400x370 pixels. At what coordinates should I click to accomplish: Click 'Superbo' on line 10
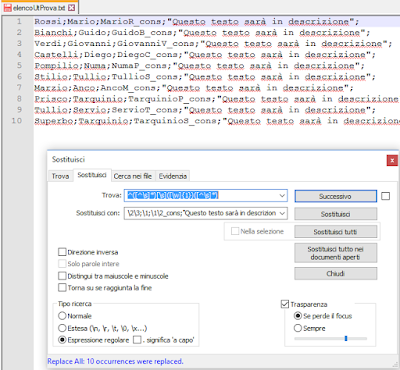pos(54,121)
